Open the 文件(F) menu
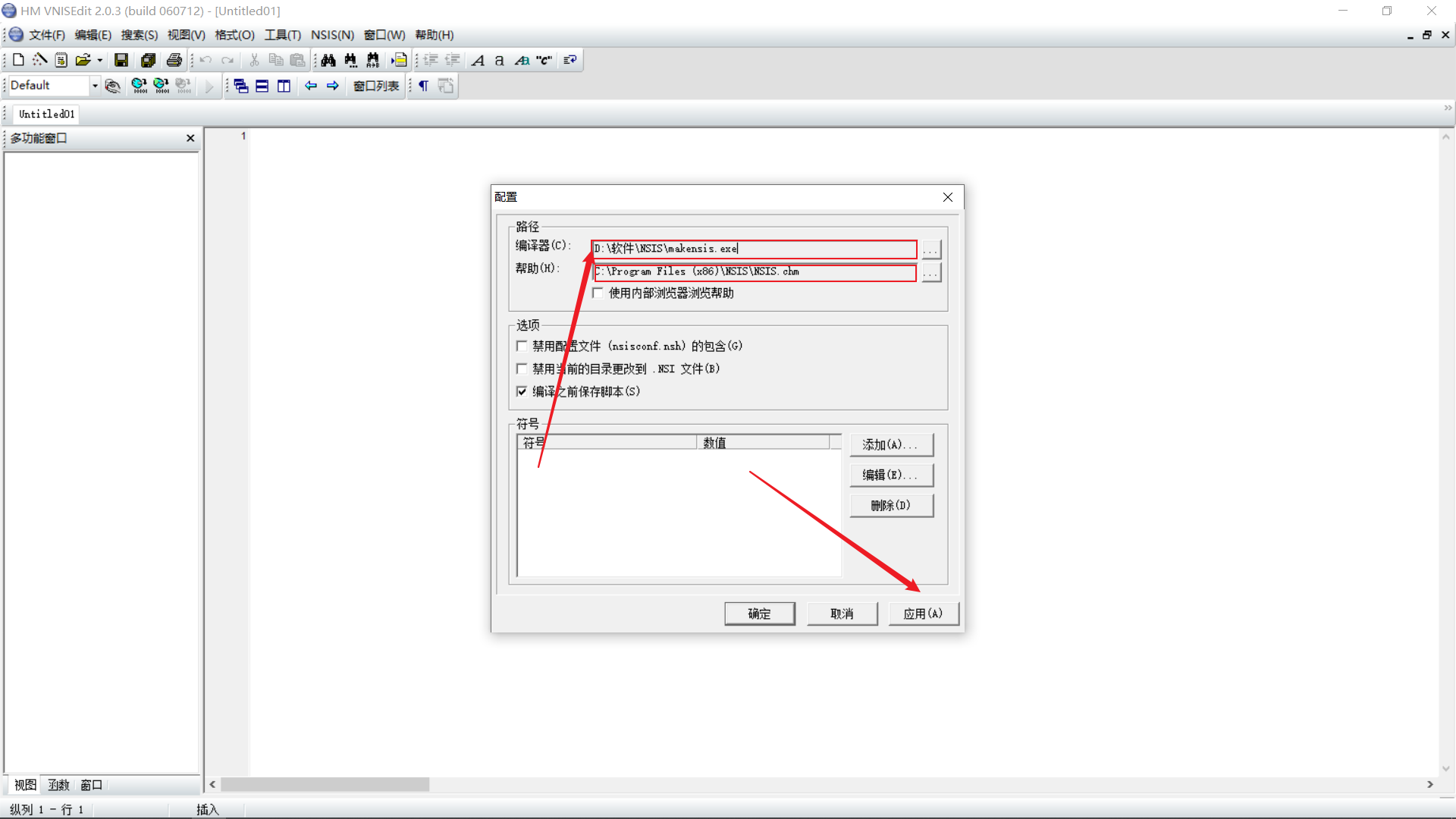The height and width of the screenshot is (819, 1456). (x=47, y=35)
